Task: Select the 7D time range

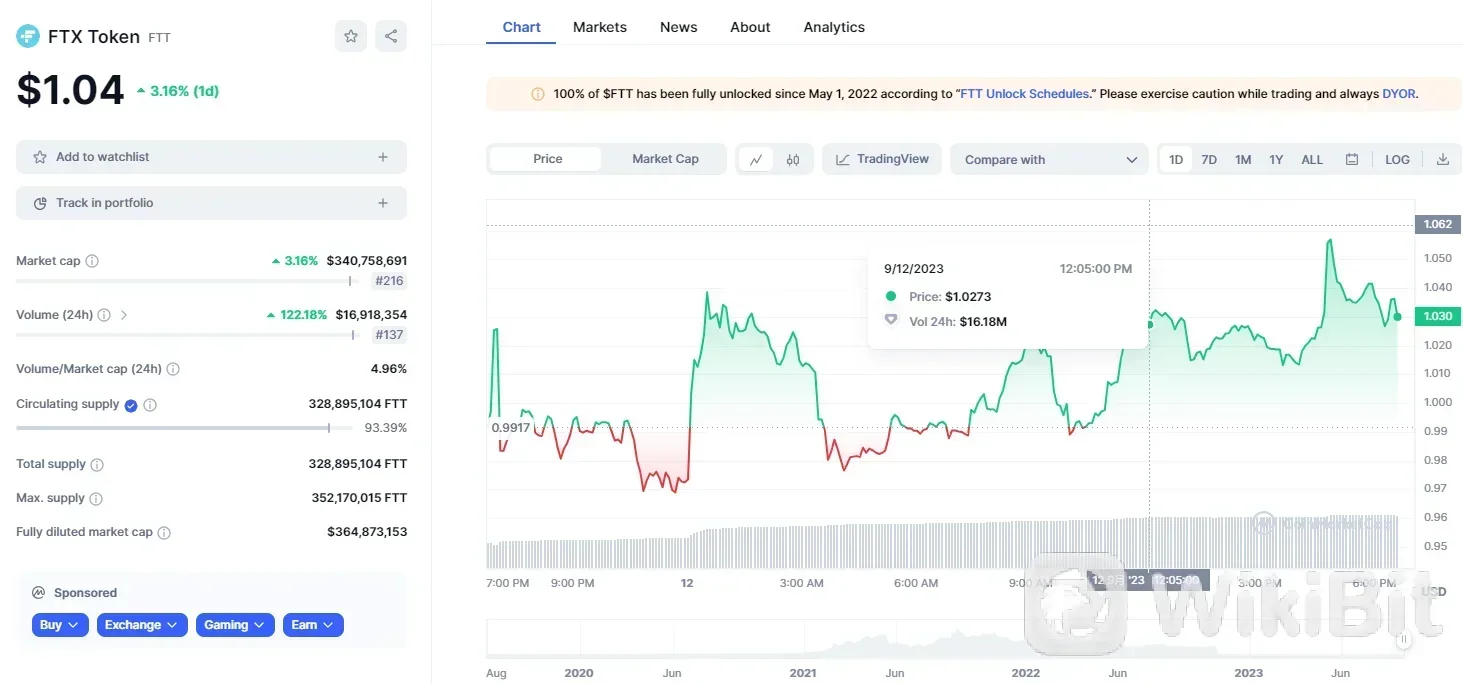Action: pos(1209,159)
